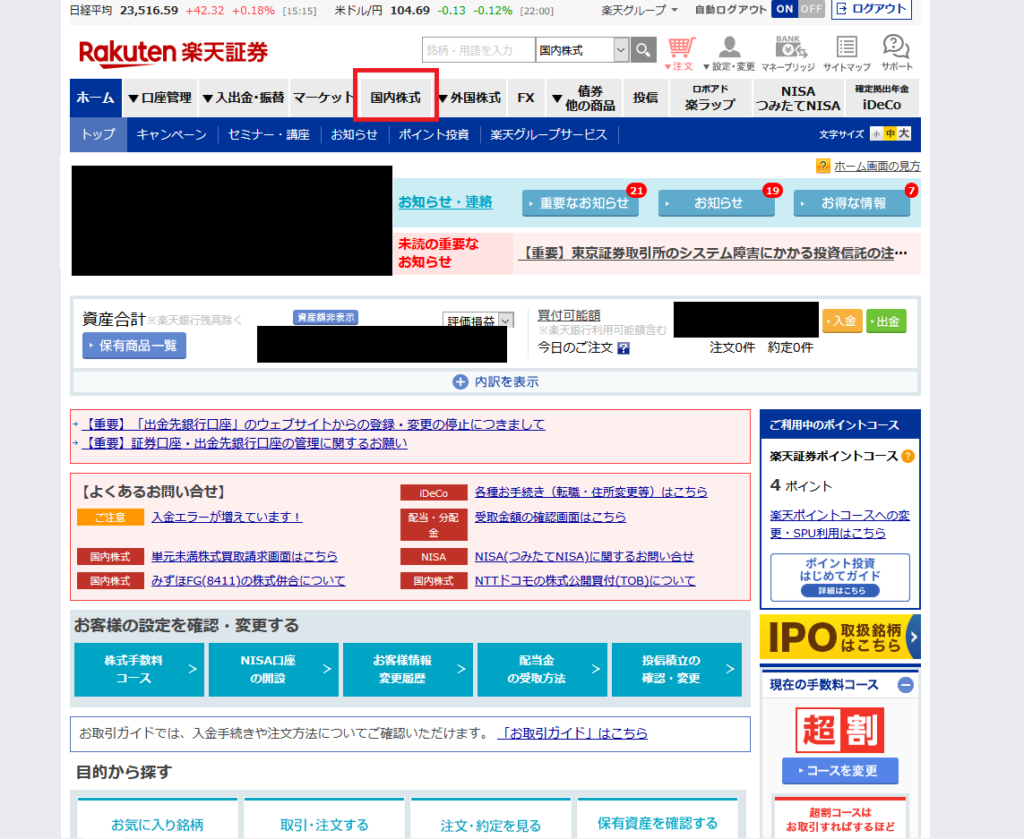Image resolution: width=1024 pixels, height=839 pixels.
Task: Open the NTTドコモ TOB link
Action: point(584,580)
